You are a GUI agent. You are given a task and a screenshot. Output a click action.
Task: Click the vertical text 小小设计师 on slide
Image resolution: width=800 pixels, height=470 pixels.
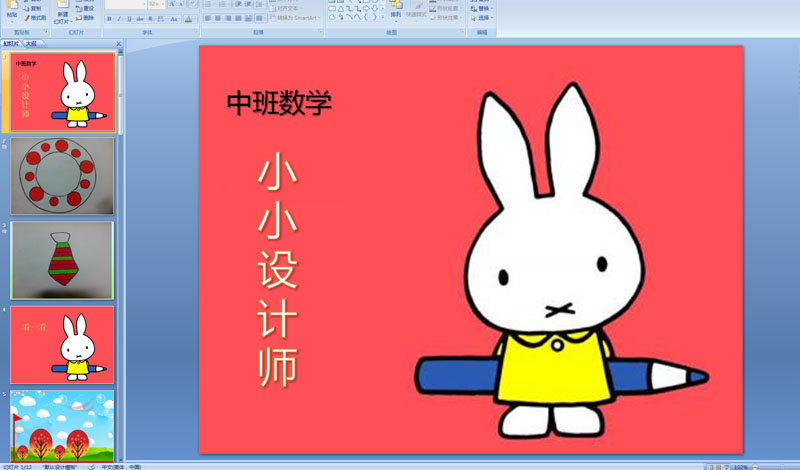tap(278, 269)
